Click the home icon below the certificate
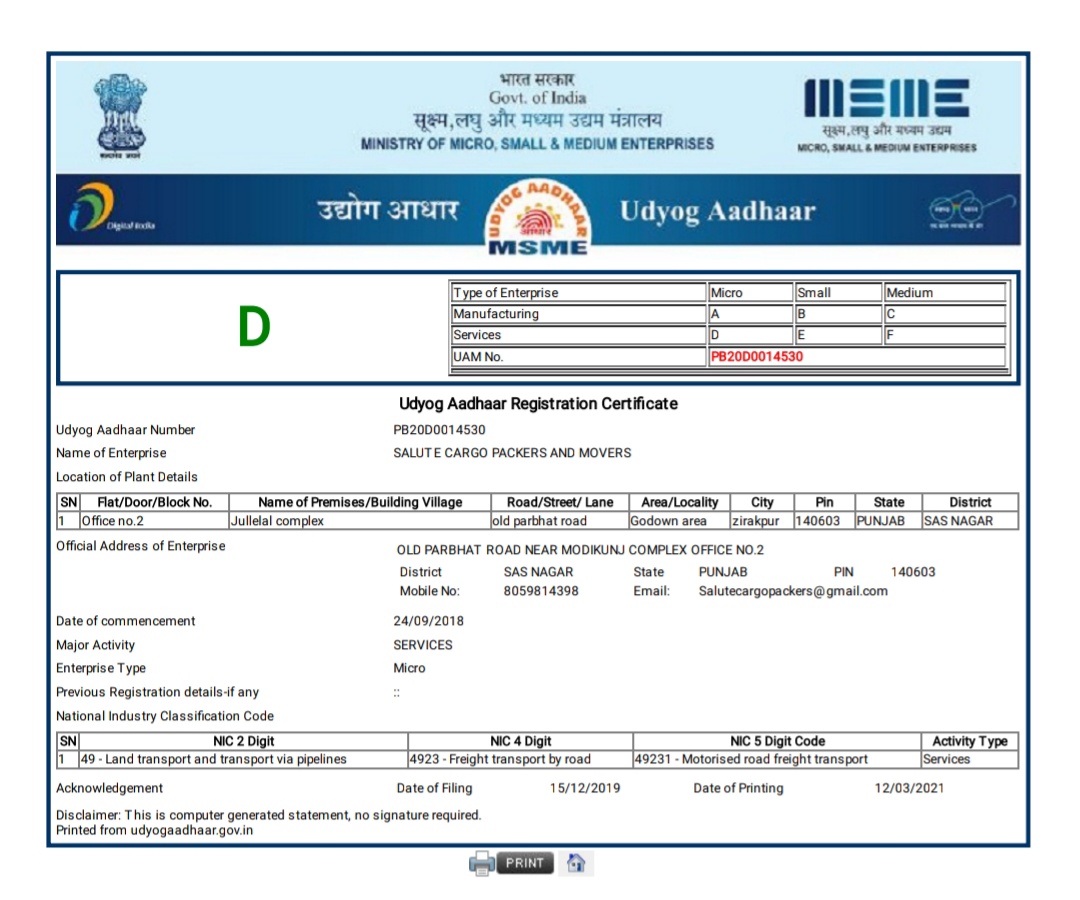The image size is (1080, 900). (575, 863)
